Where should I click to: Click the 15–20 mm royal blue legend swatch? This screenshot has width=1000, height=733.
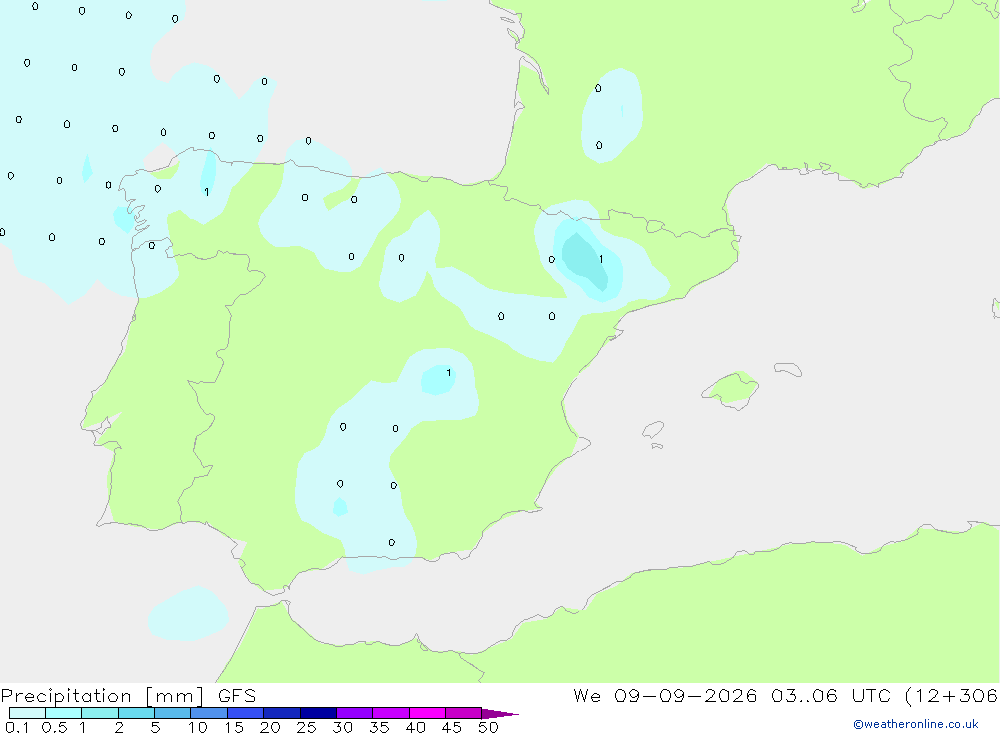[x=245, y=713]
